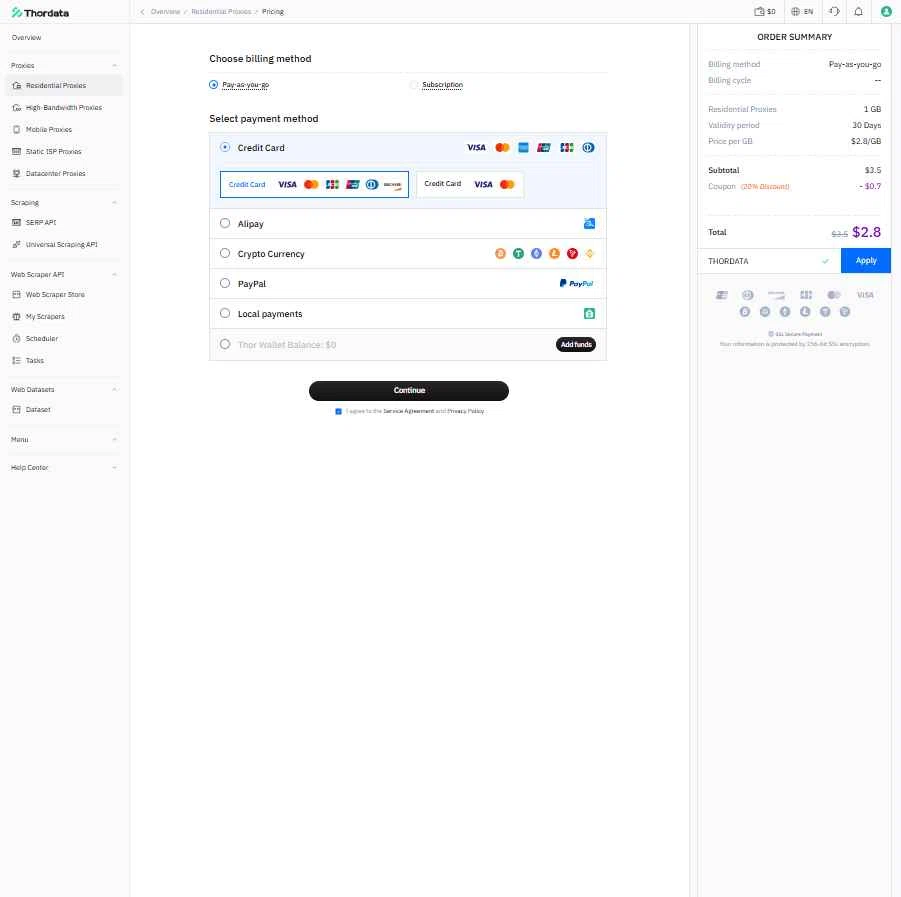Click the Tether icon in Crypto Currency row
Image resolution: width=901 pixels, height=897 pixels.
[518, 253]
